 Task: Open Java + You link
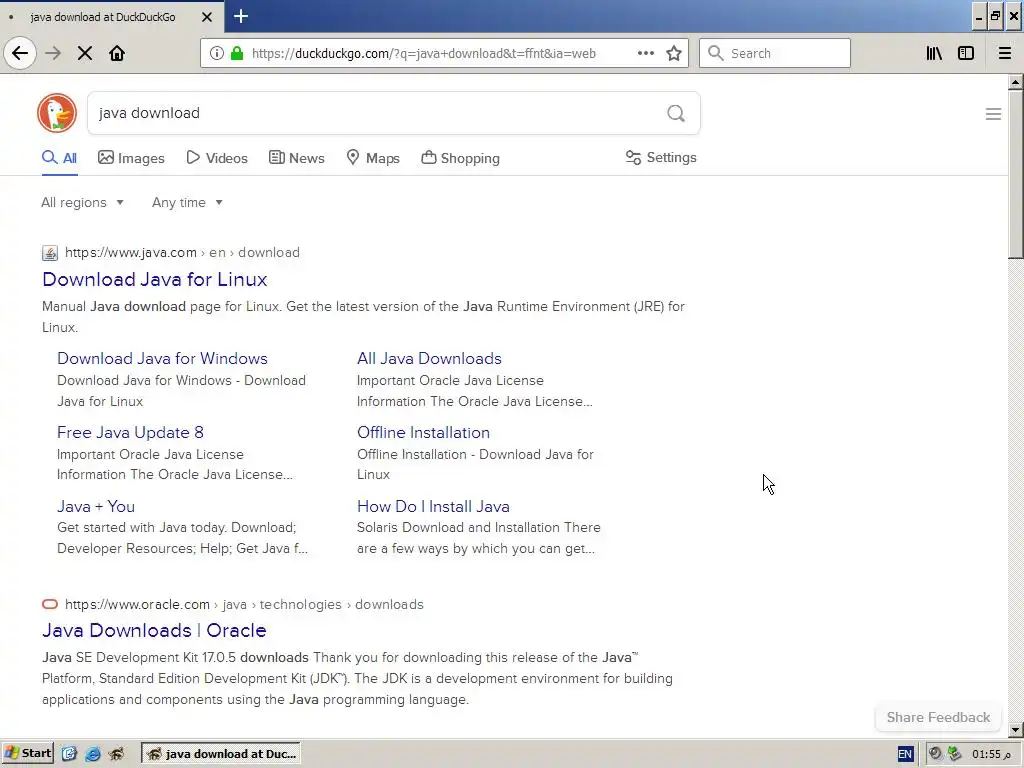click(96, 506)
